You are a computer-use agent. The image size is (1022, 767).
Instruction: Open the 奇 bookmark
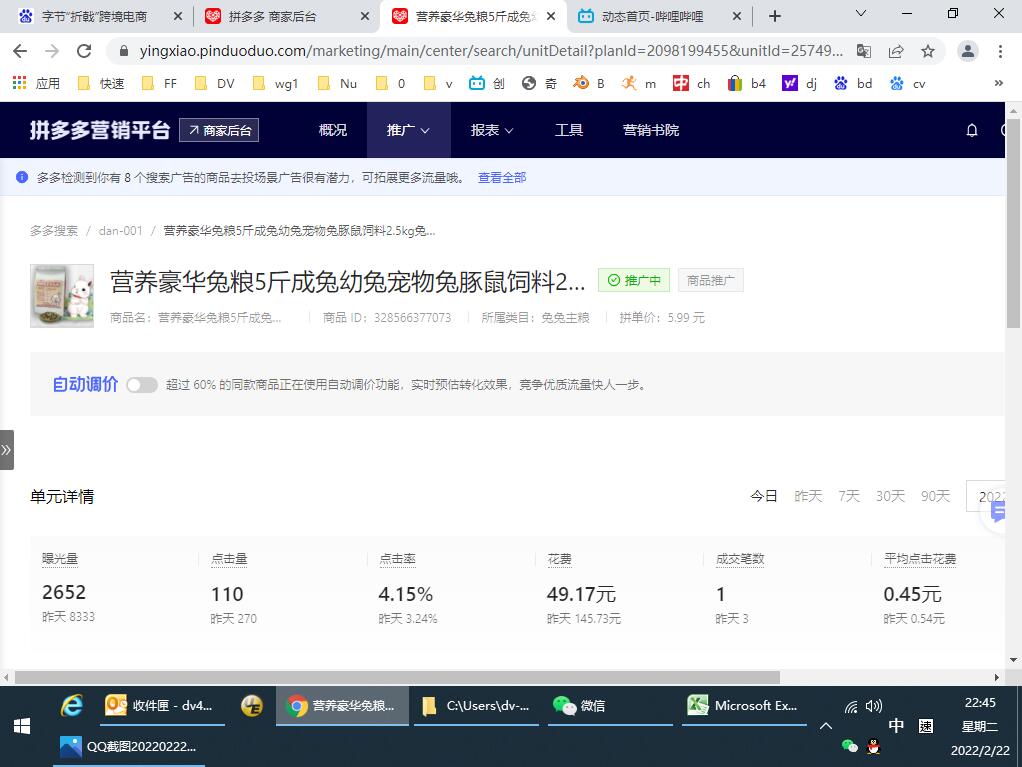(540, 83)
